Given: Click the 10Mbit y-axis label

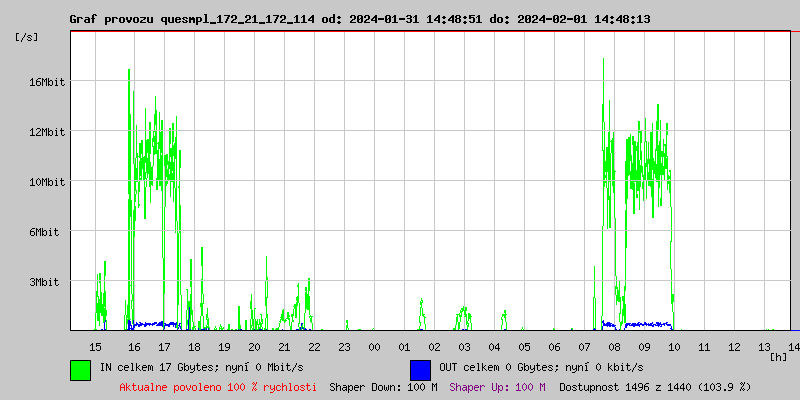Looking at the screenshot, I should click(46, 182).
